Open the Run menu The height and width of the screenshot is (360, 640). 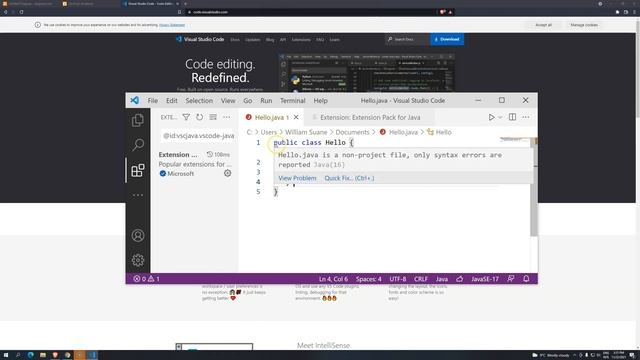click(266, 100)
